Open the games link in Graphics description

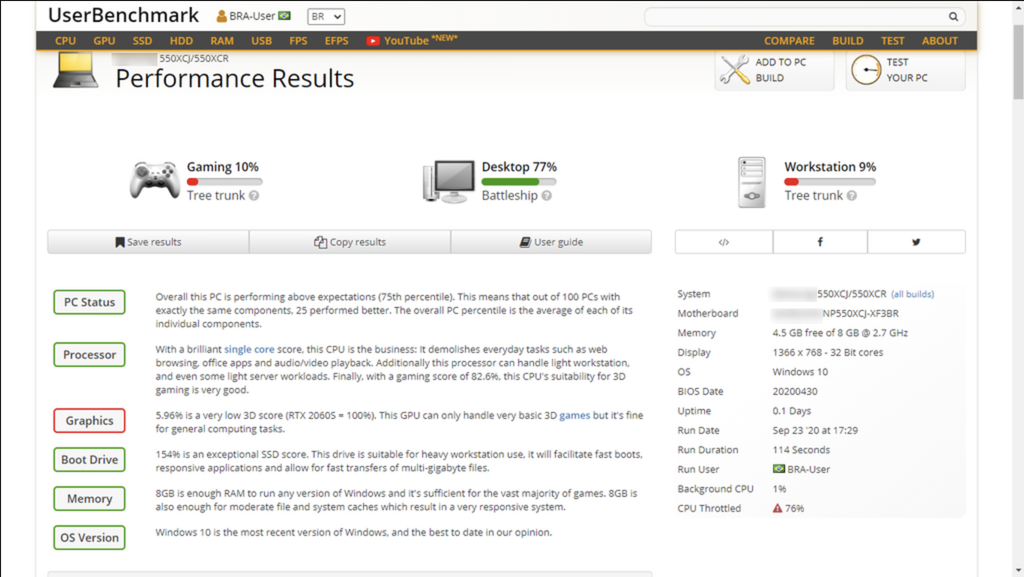tap(575, 415)
